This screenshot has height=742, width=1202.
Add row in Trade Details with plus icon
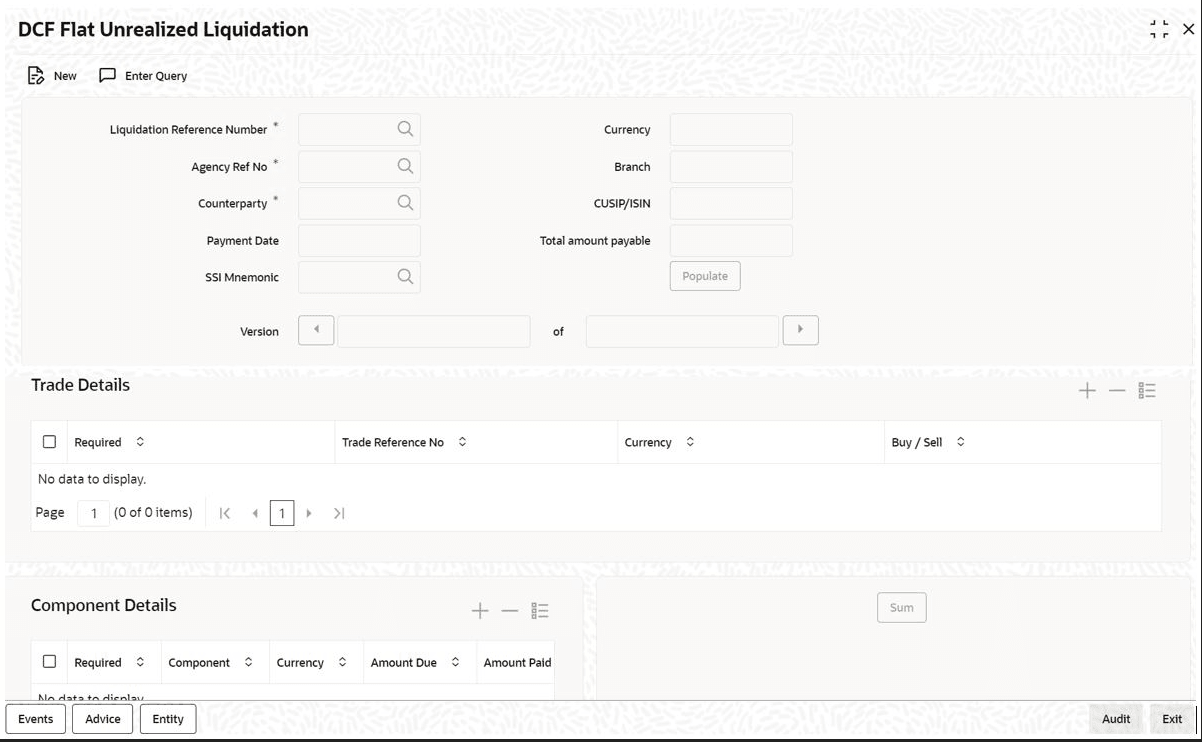[x=1087, y=391]
